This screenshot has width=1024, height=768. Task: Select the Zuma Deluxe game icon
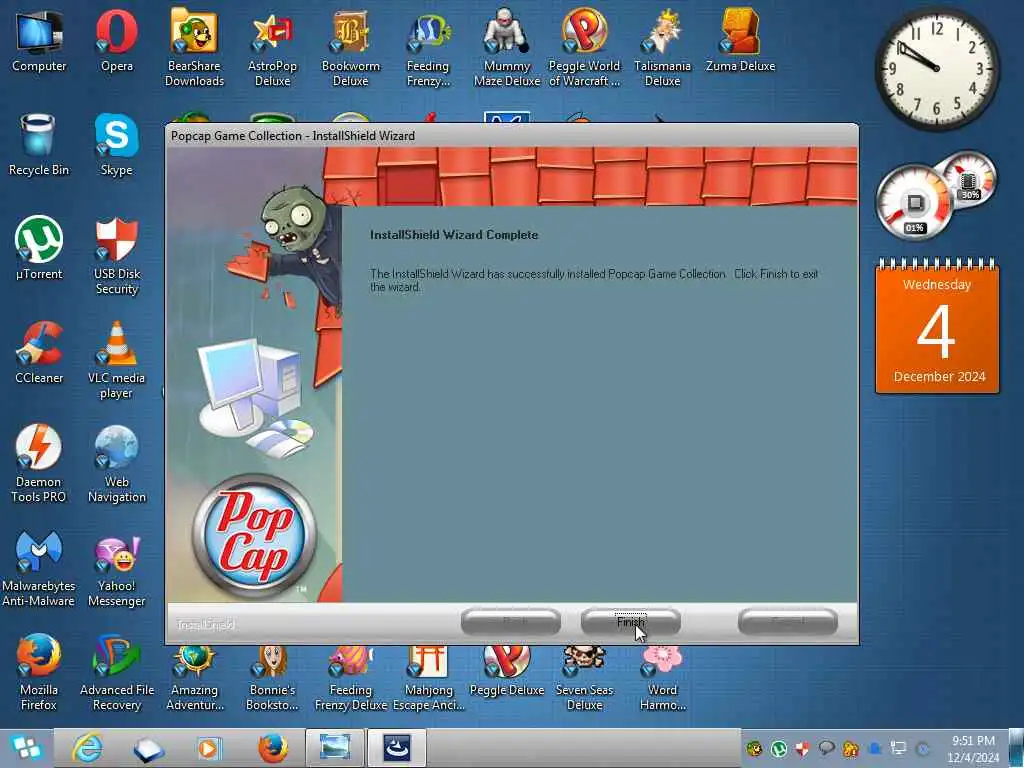[740, 41]
